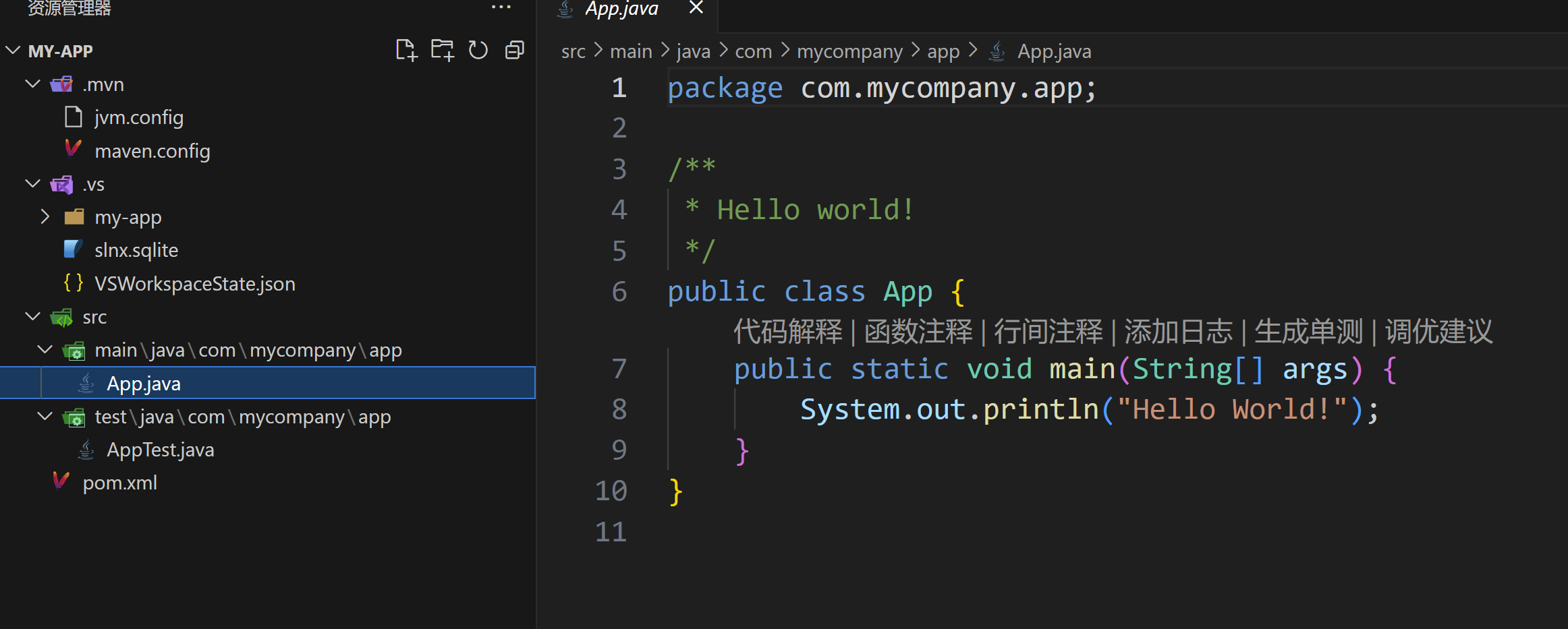Collapse all folders in explorer

pos(515,51)
